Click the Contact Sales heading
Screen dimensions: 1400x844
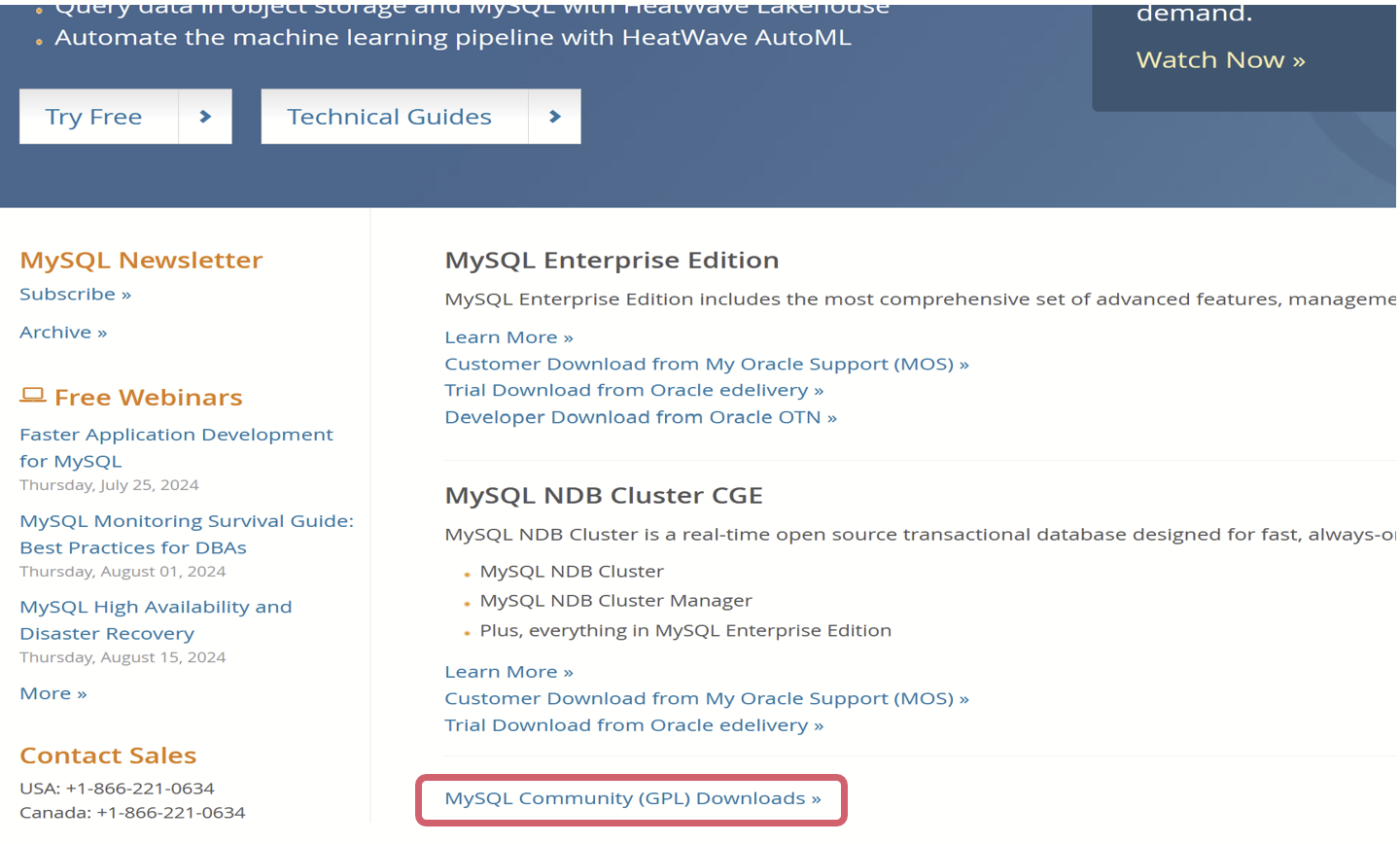click(108, 756)
